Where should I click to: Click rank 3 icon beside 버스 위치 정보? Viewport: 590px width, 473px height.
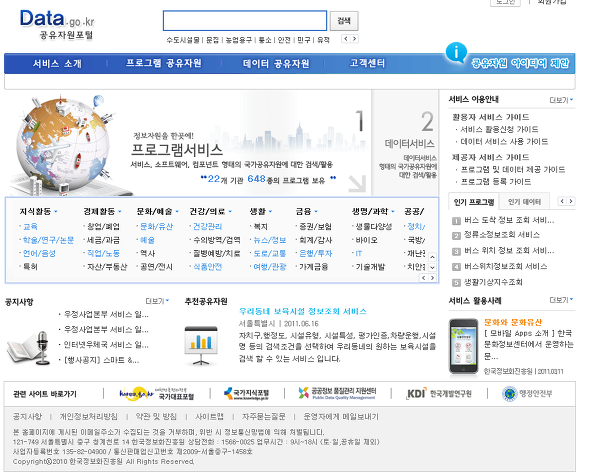(x=456, y=251)
